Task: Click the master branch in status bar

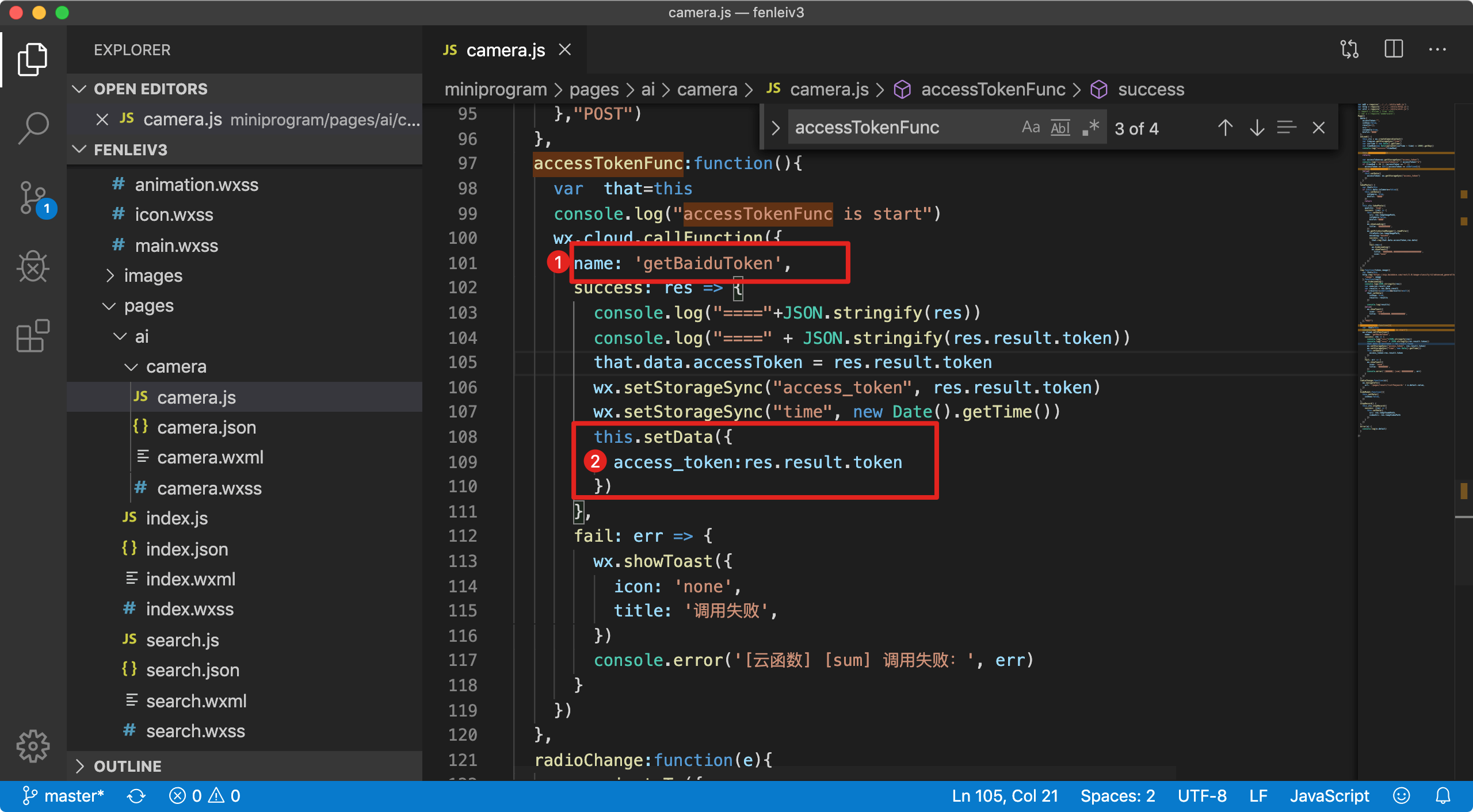Action: point(63,796)
